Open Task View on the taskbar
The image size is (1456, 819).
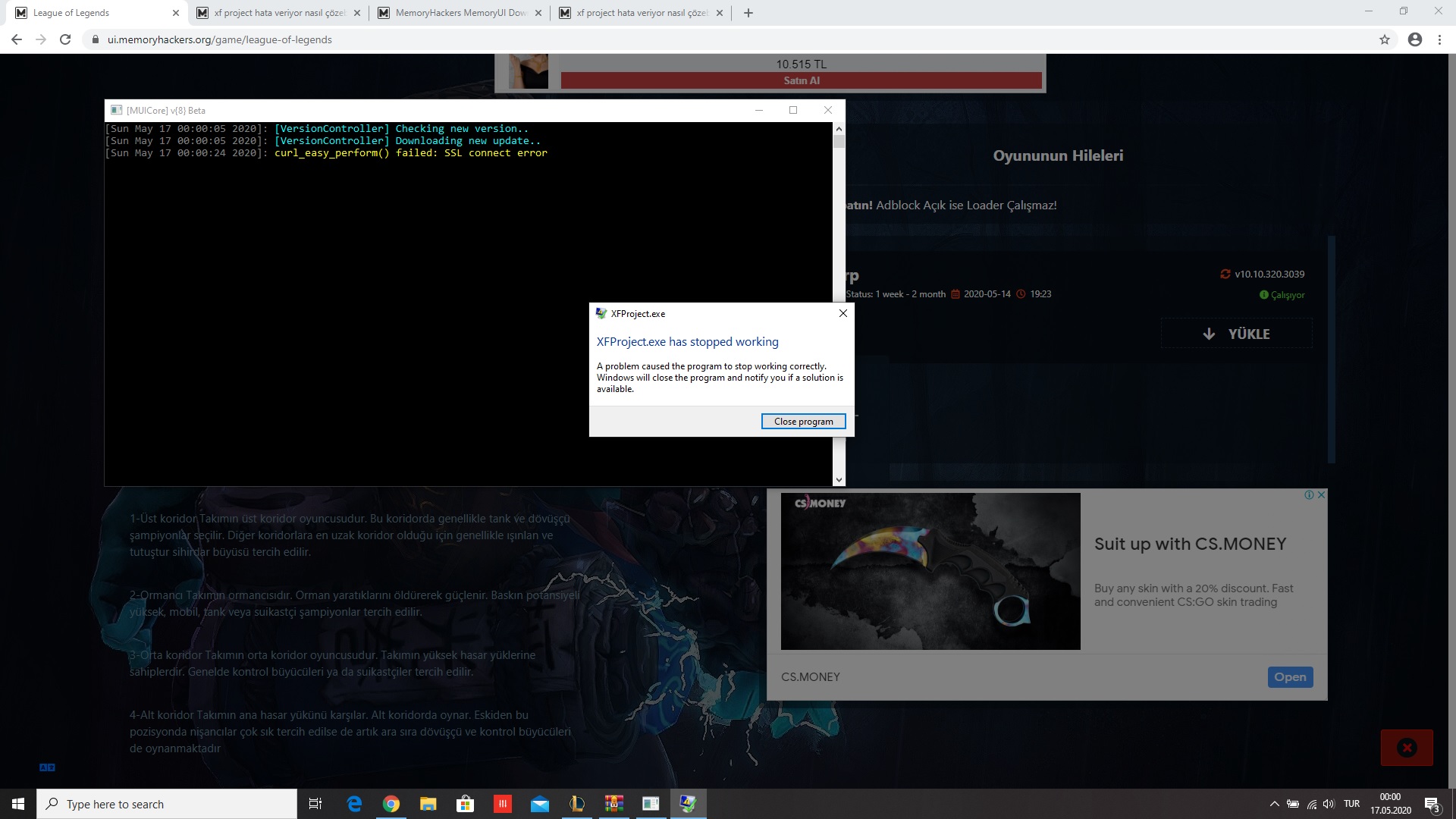pos(315,804)
